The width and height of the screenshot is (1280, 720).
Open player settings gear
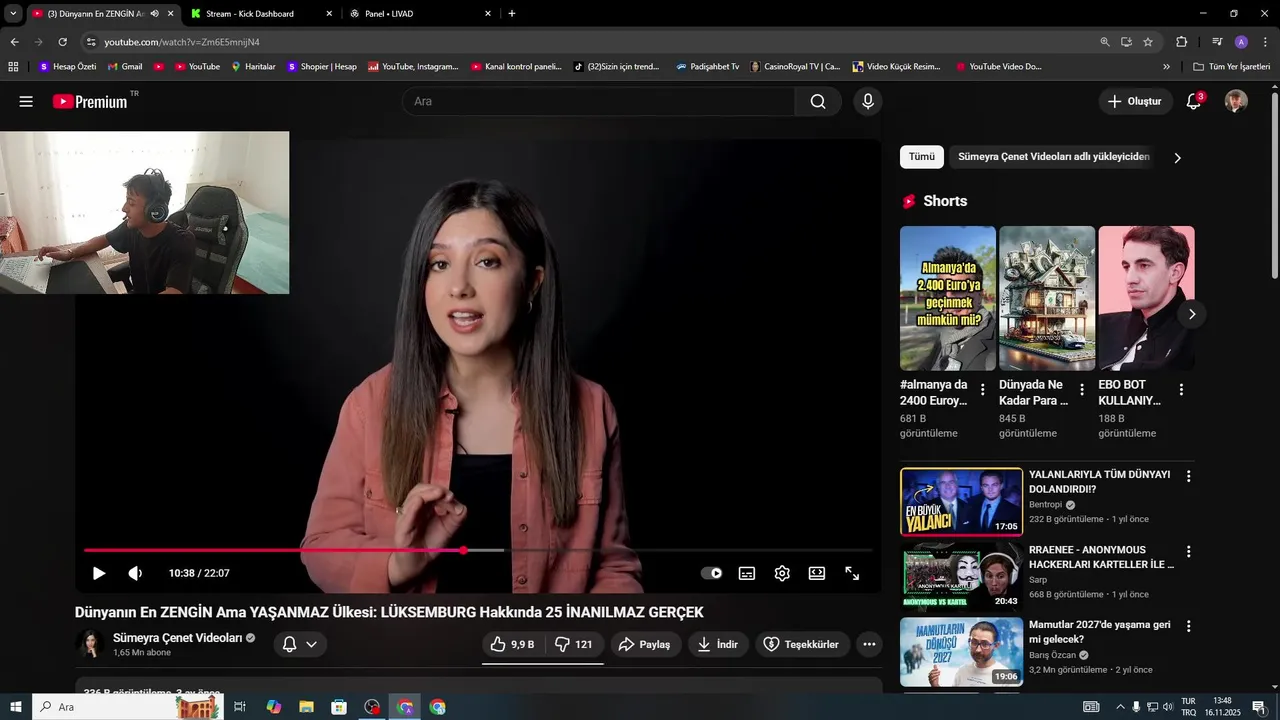[x=782, y=573]
